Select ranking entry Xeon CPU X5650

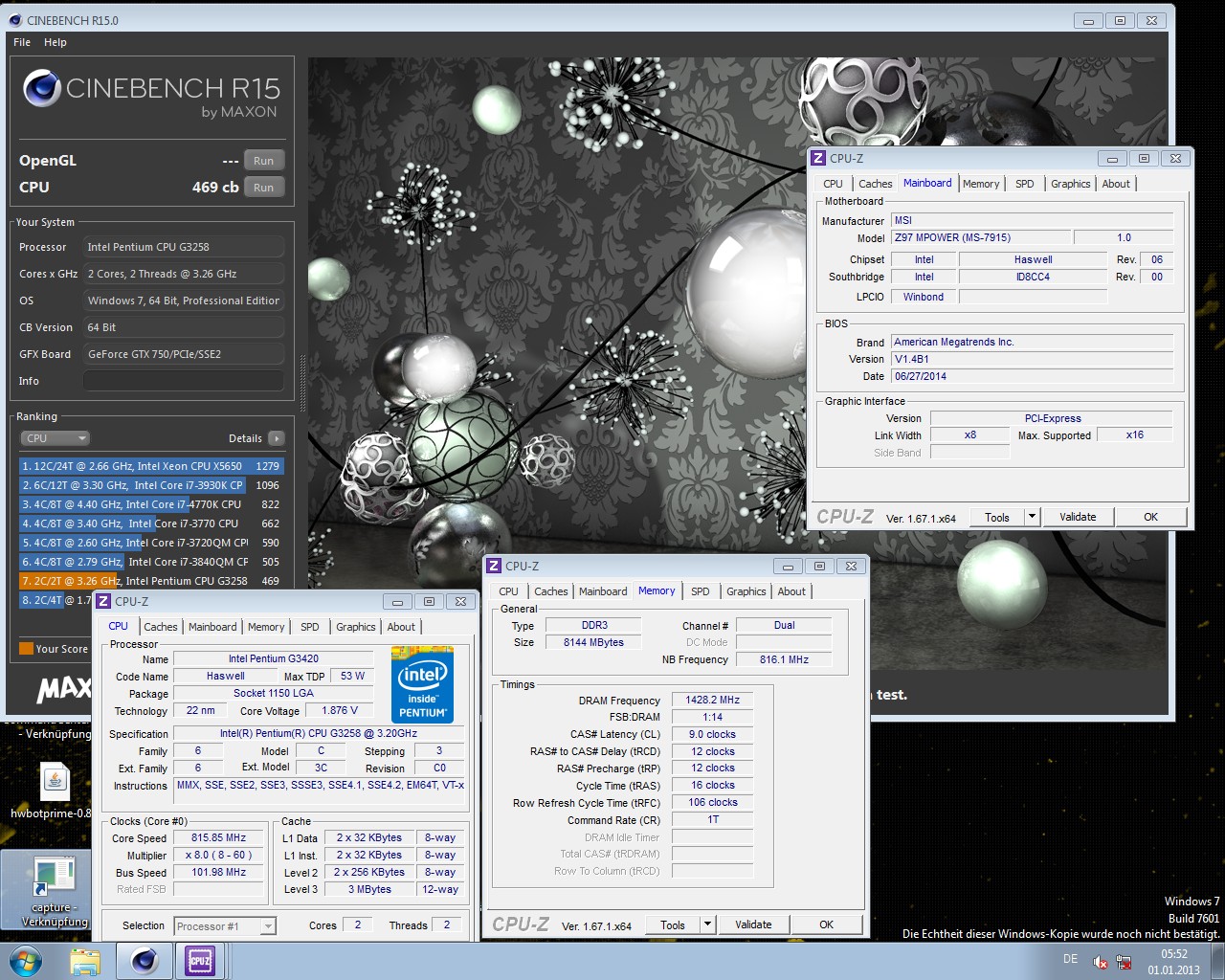click(x=151, y=466)
